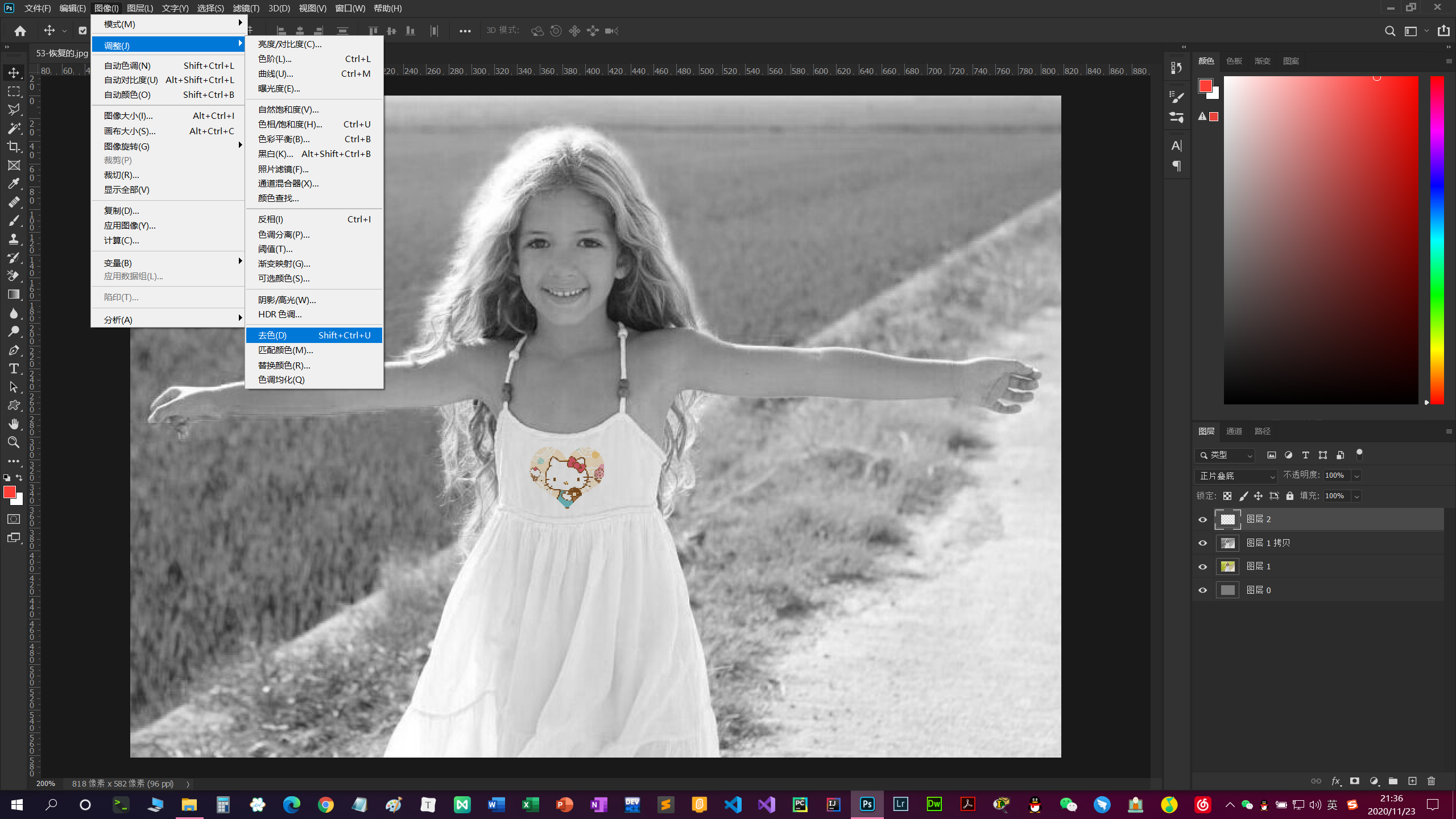Toggle lock image pixels brush icon
This screenshot has height=819, width=1456.
(x=1243, y=496)
